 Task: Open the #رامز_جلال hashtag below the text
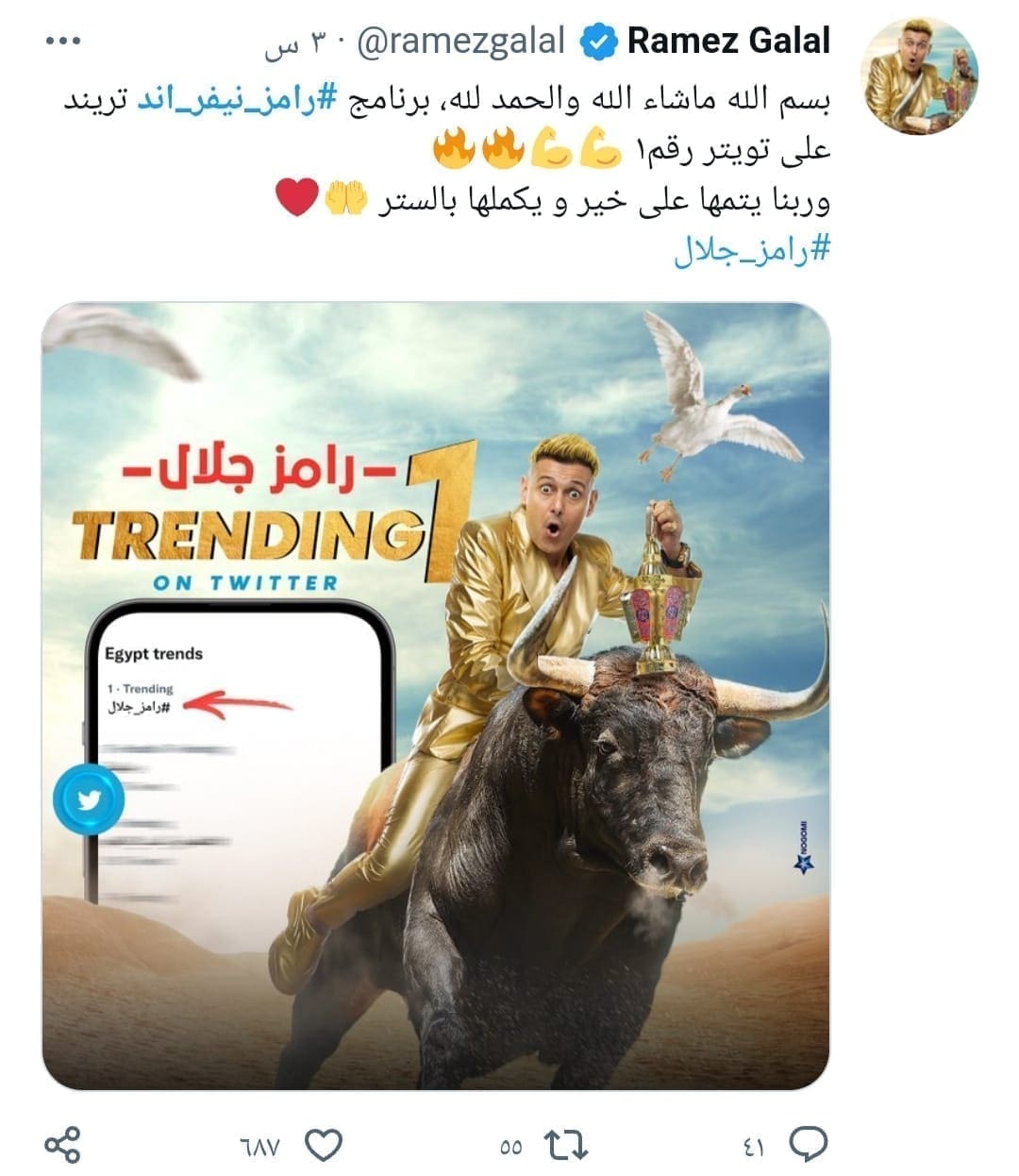click(752, 249)
